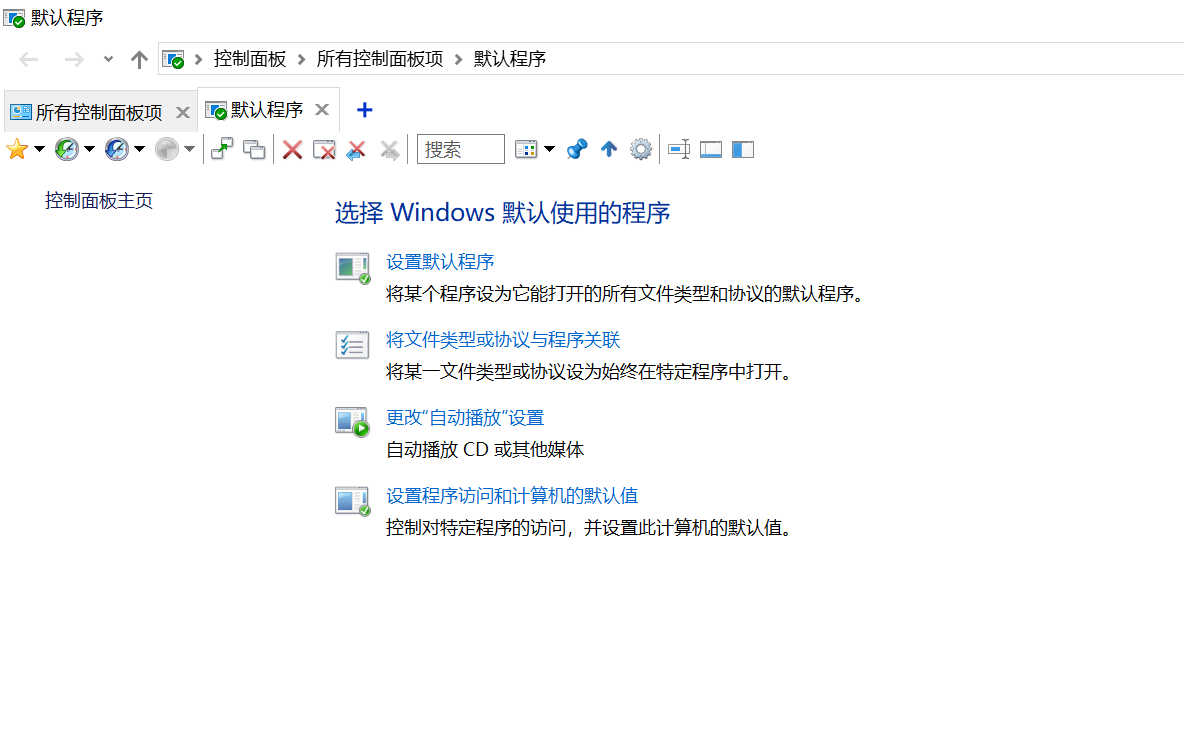
Task: Toggle the left side pane layout icon
Action: tap(743, 150)
